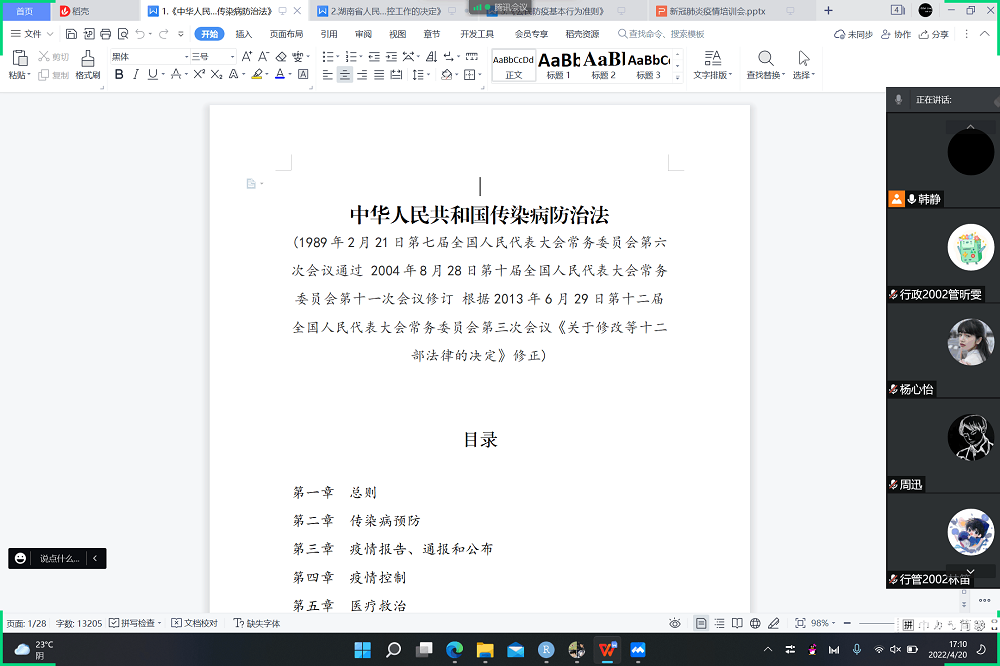Toggle eye protection mode icon in status bar
The width and height of the screenshot is (1000, 666).
[675, 623]
